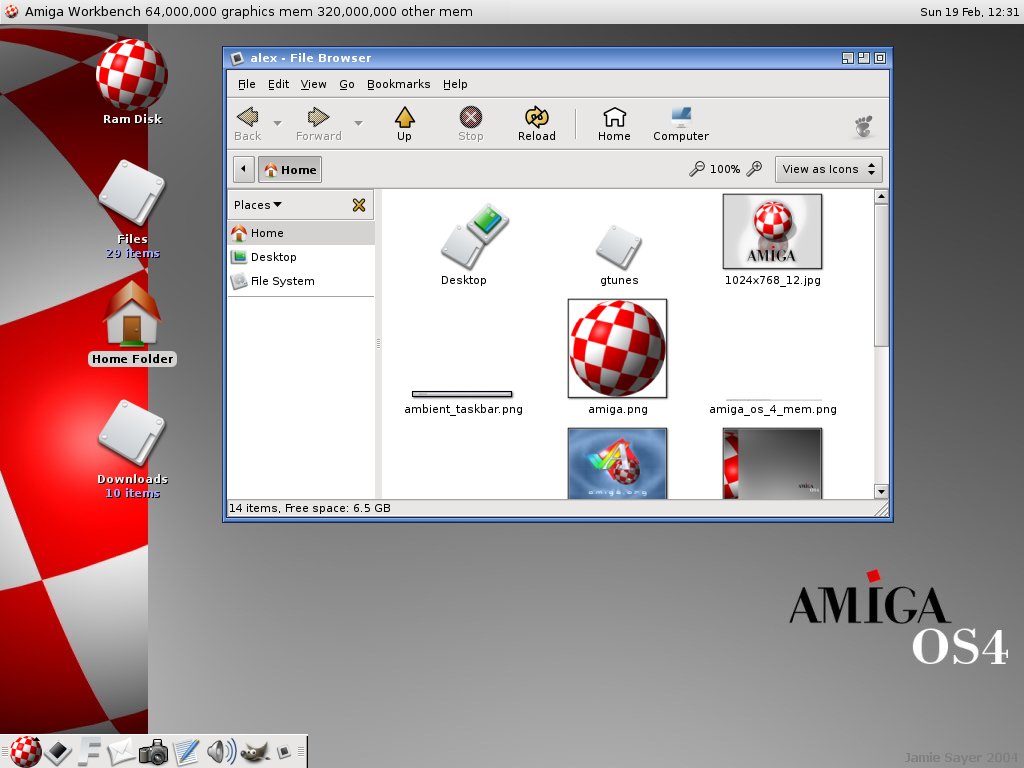Image resolution: width=1024 pixels, height=768 pixels.
Task: Open the Forward history dropdown arrow
Action: pos(359,123)
